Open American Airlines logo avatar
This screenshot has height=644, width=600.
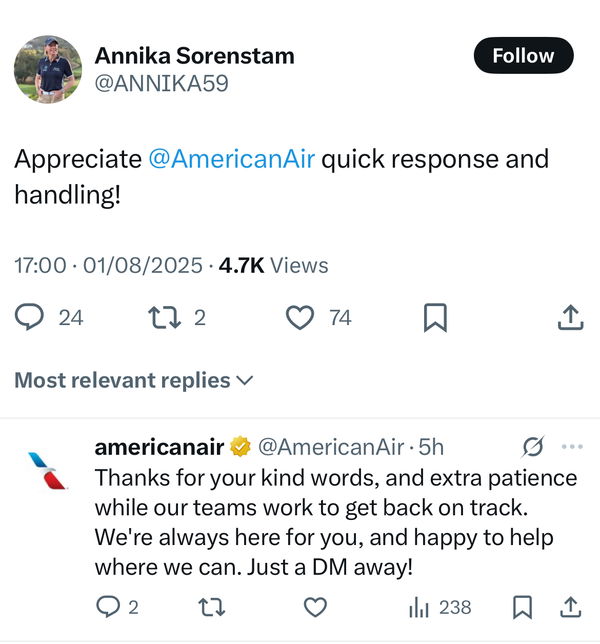[47, 471]
